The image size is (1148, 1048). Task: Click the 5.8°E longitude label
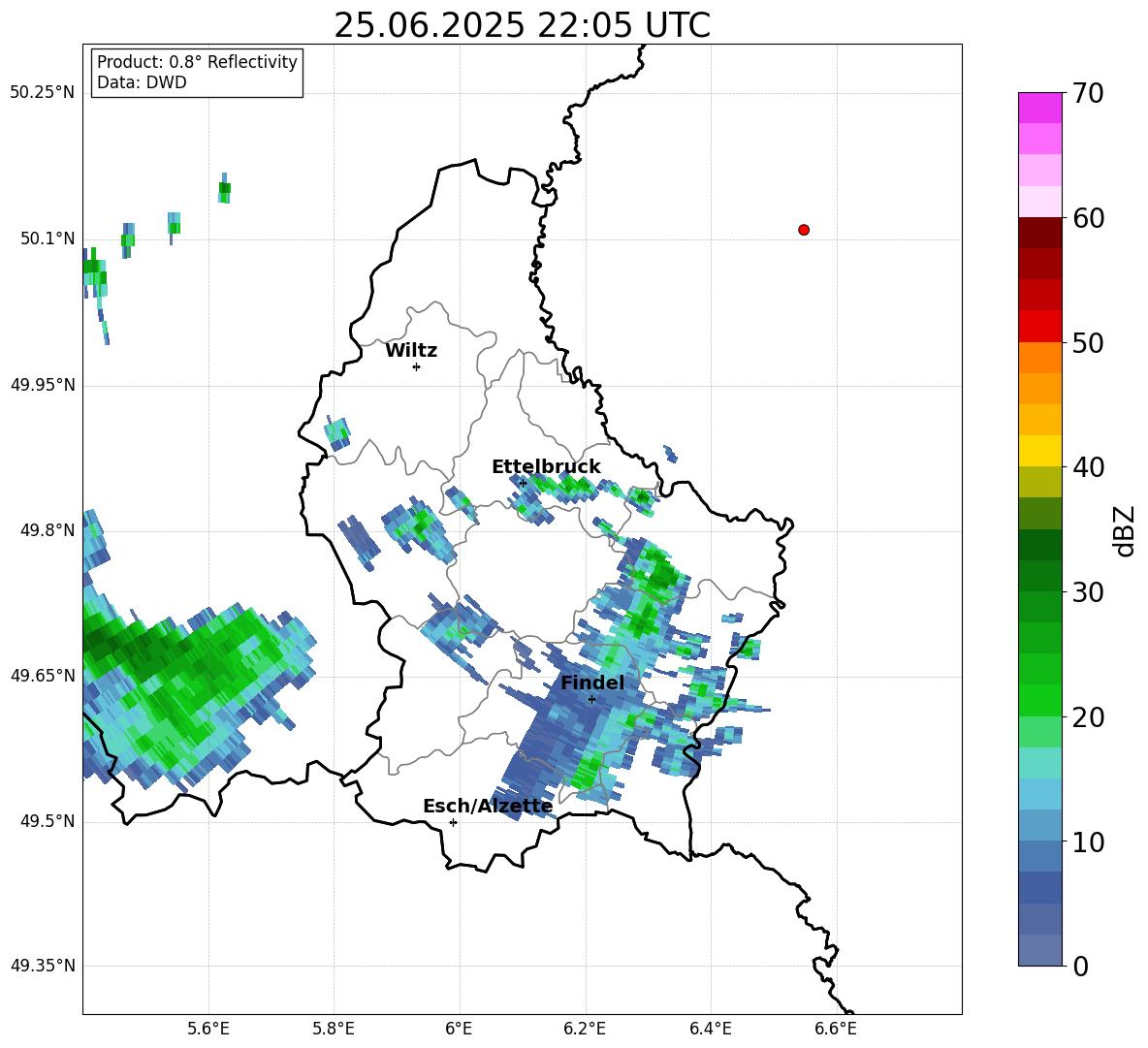coord(334,1029)
